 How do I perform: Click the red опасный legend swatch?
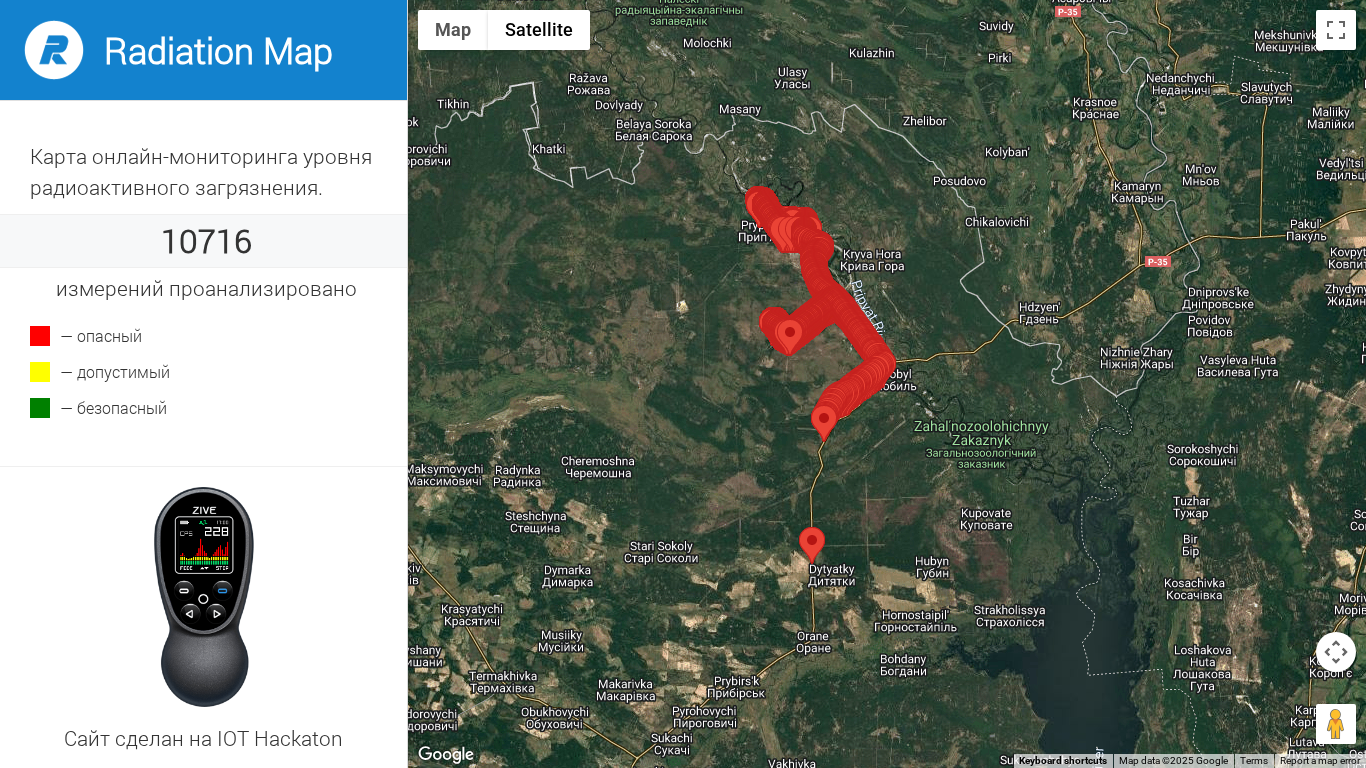pos(40,336)
